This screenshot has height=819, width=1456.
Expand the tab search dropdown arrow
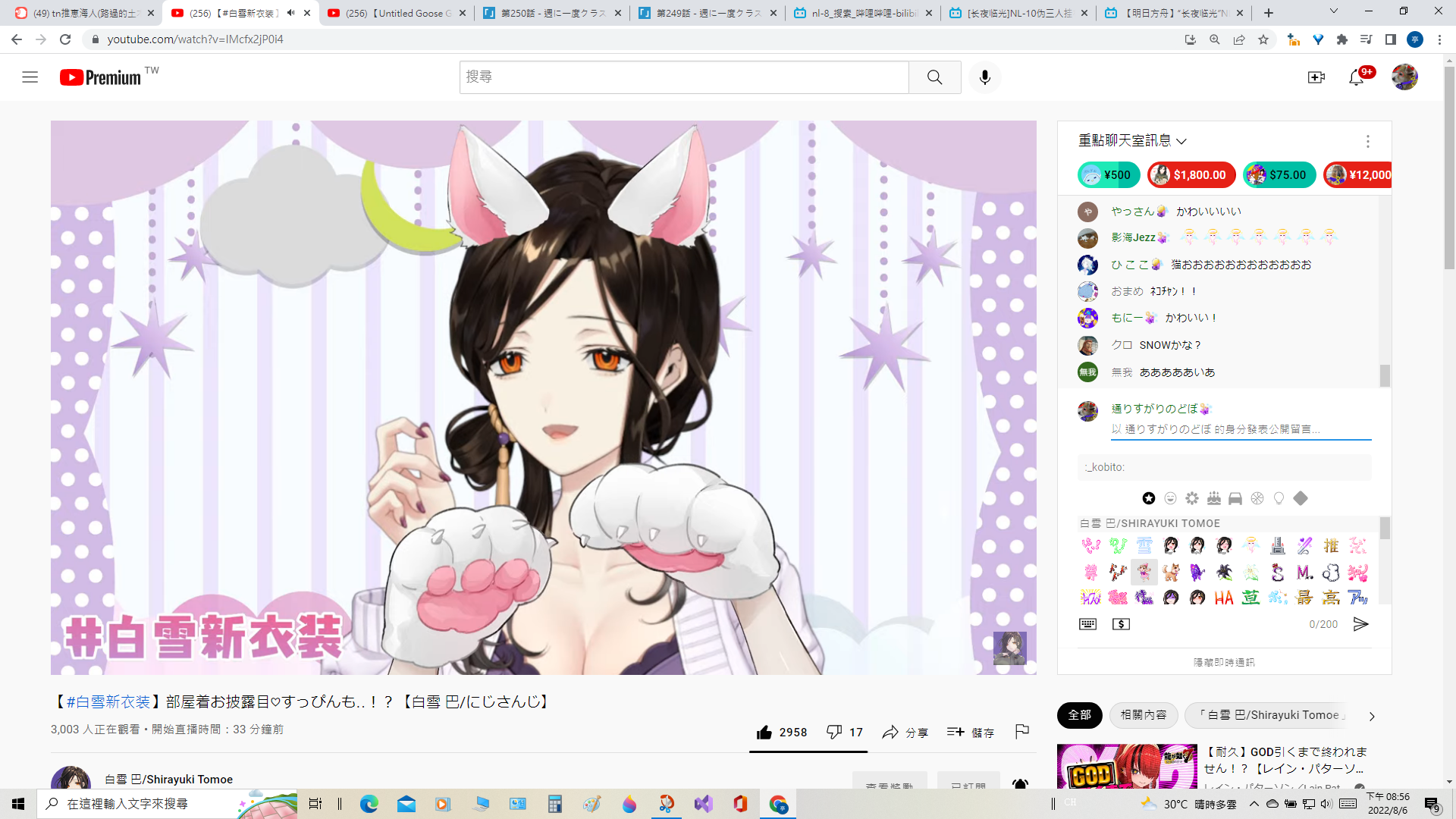click(1333, 11)
